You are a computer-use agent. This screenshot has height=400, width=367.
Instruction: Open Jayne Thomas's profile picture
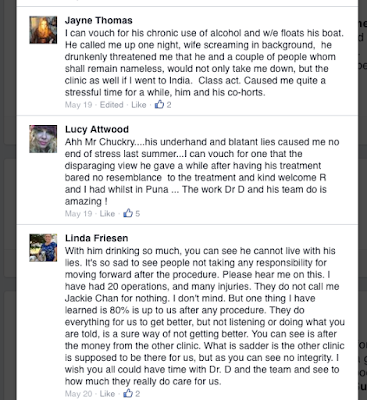(43, 30)
